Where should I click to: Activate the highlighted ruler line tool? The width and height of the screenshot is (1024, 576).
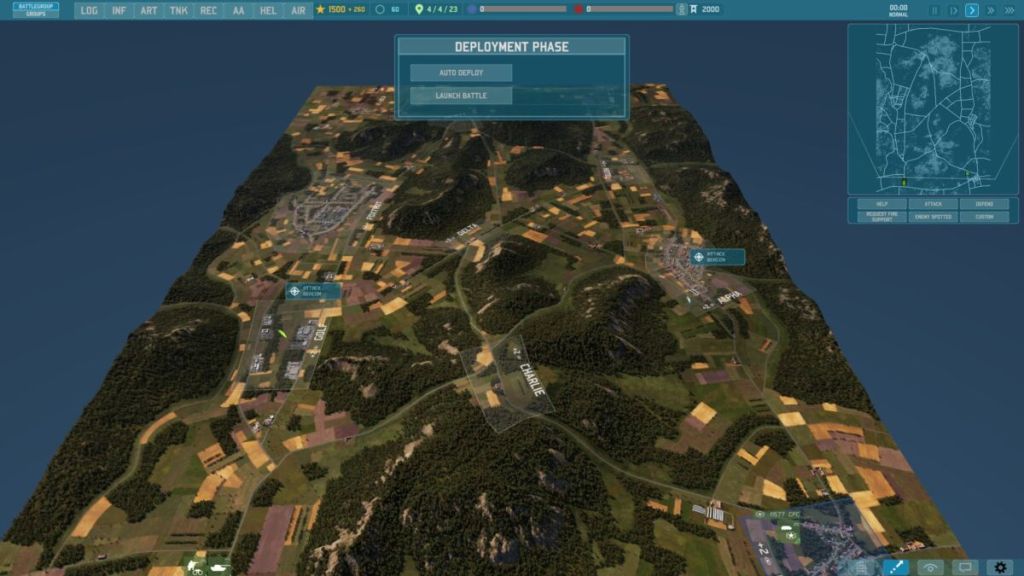click(x=896, y=567)
